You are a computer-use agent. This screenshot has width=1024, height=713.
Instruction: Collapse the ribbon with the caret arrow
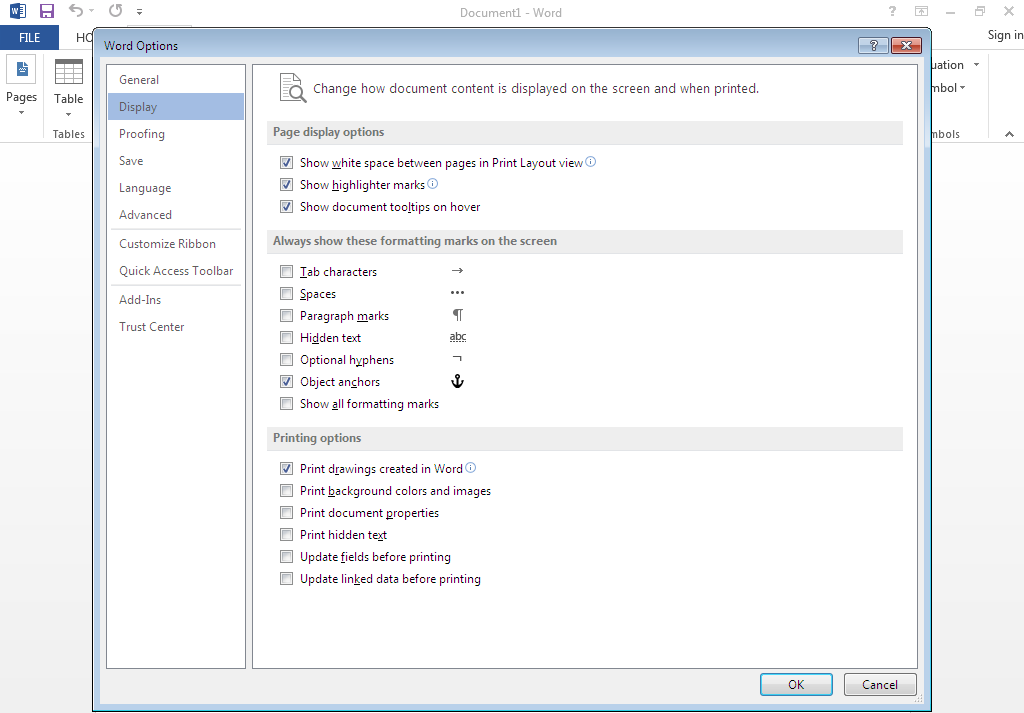1007,133
